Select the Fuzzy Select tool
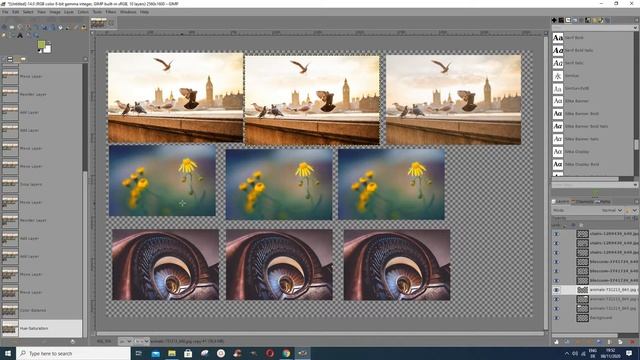640x360 pixels. [28, 27]
